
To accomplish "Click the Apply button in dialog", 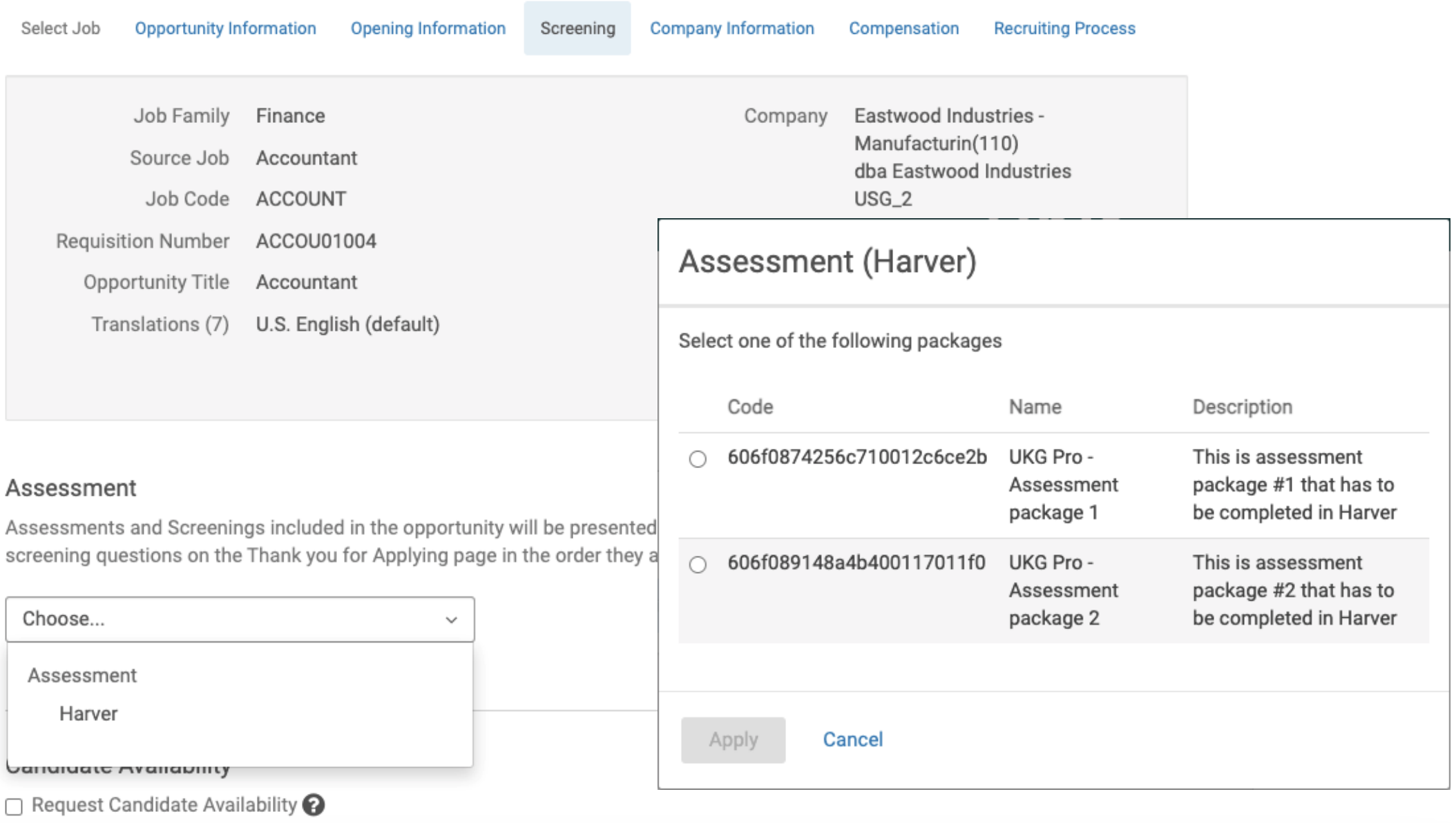I will (733, 740).
